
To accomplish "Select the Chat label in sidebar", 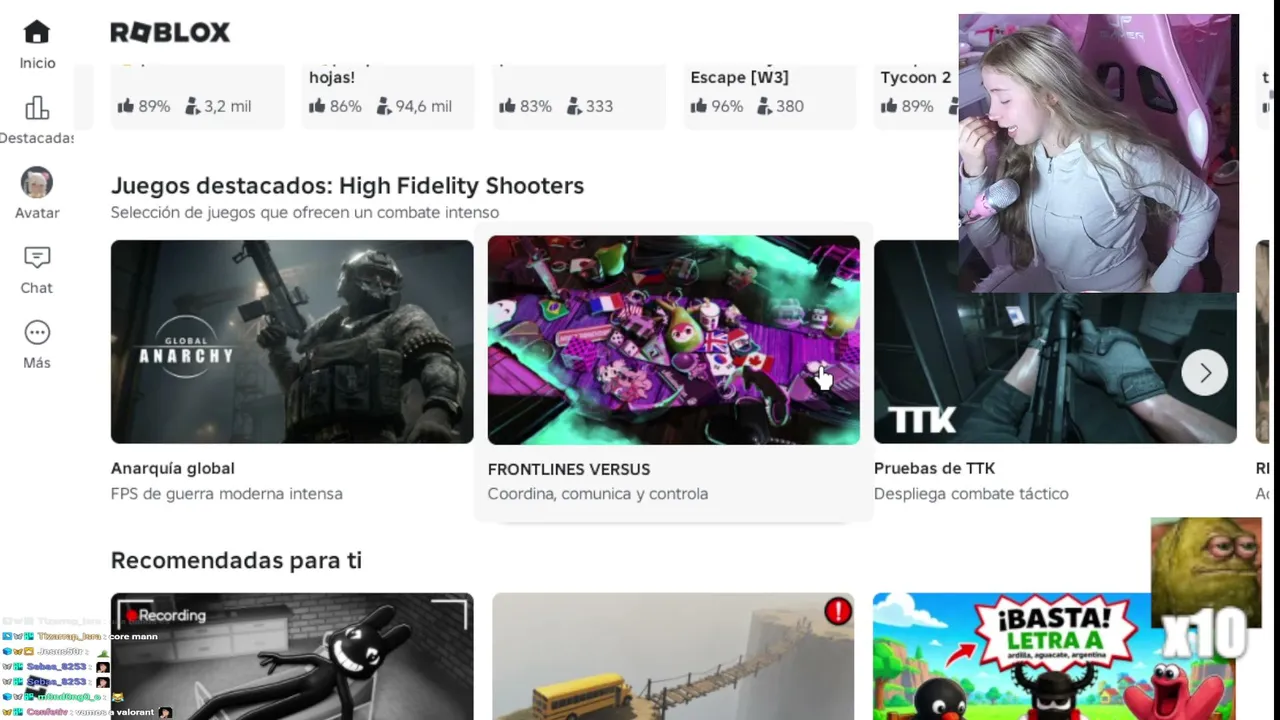I will point(37,288).
